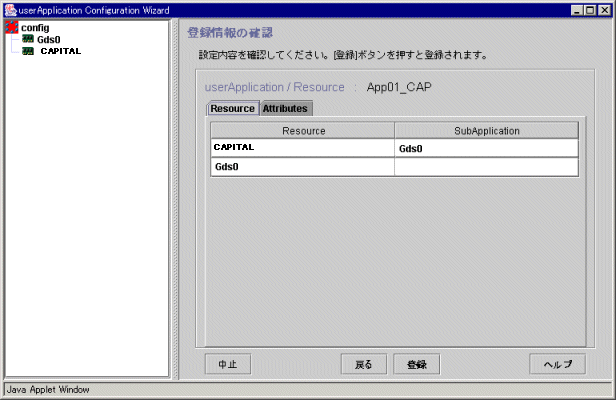The height and width of the screenshot is (400, 616).
Task: Select Gds0 node in the tree
Action: pos(49,39)
